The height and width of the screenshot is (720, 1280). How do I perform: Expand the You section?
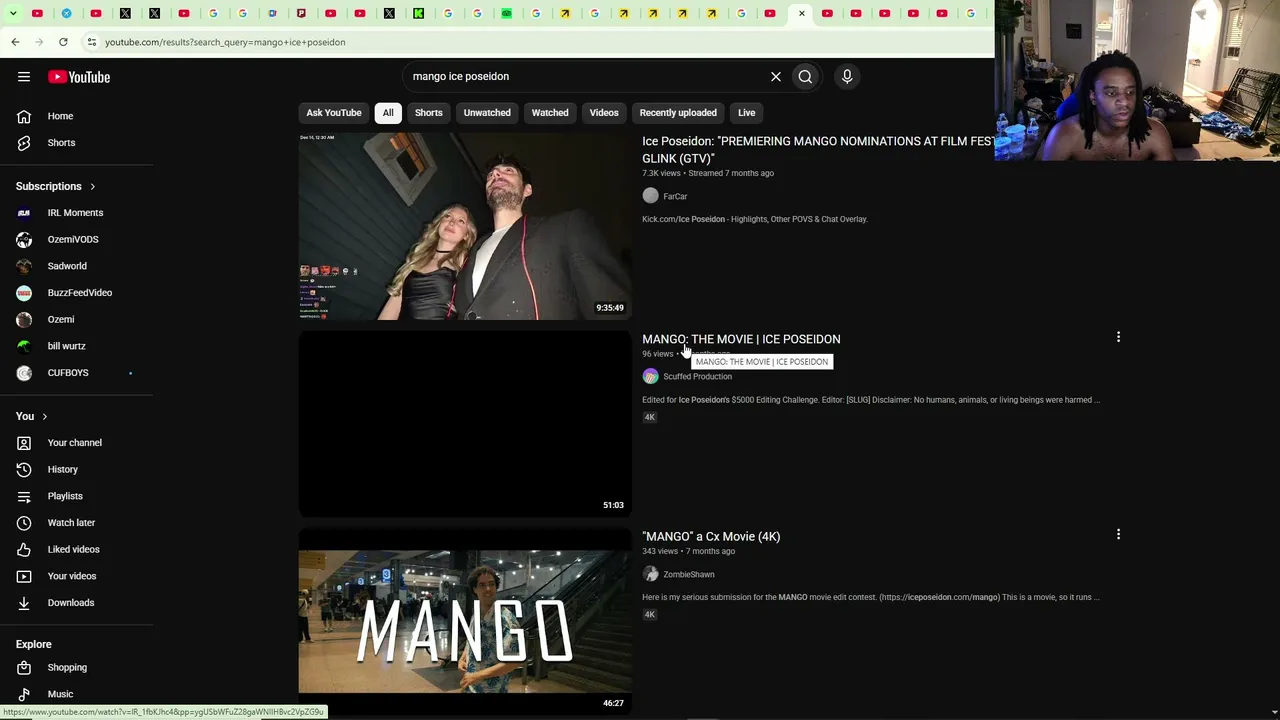pos(32,416)
